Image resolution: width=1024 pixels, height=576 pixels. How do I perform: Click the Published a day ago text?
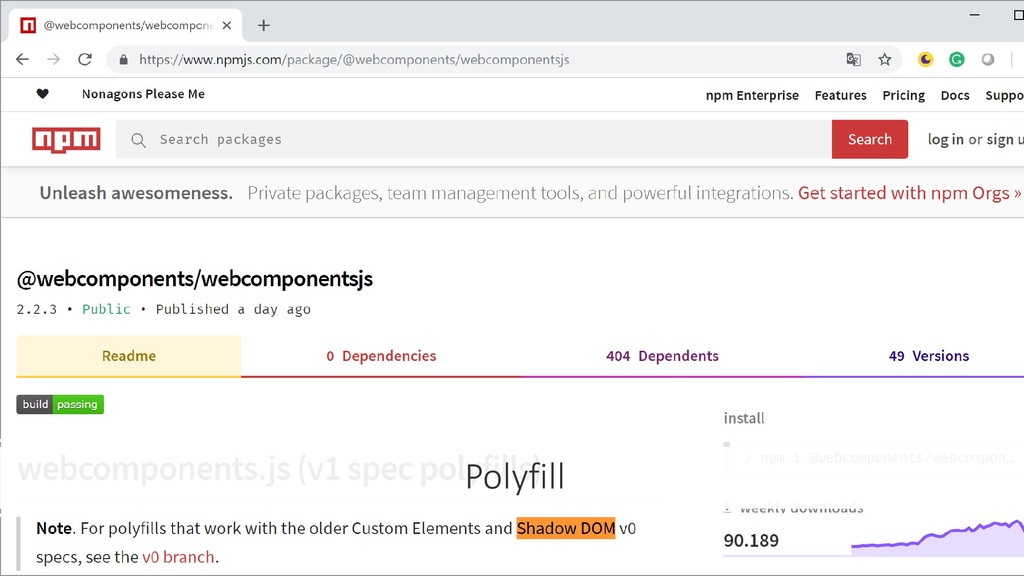click(233, 309)
